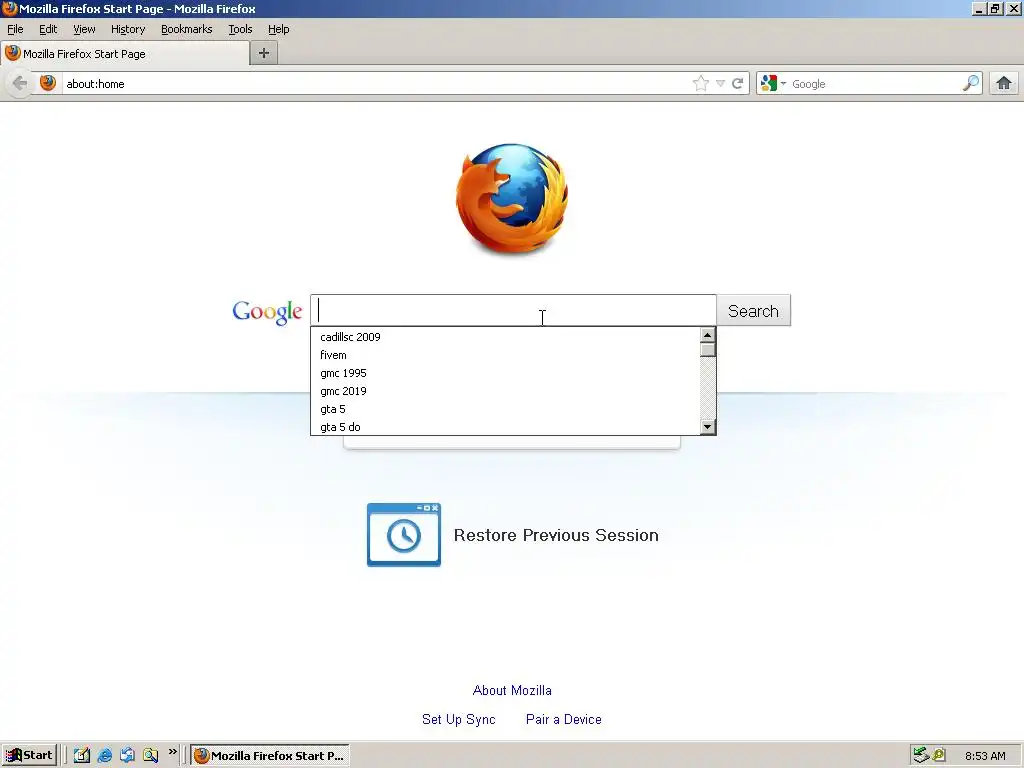Click Restore Previous Session text
1024x768 pixels.
click(556, 536)
